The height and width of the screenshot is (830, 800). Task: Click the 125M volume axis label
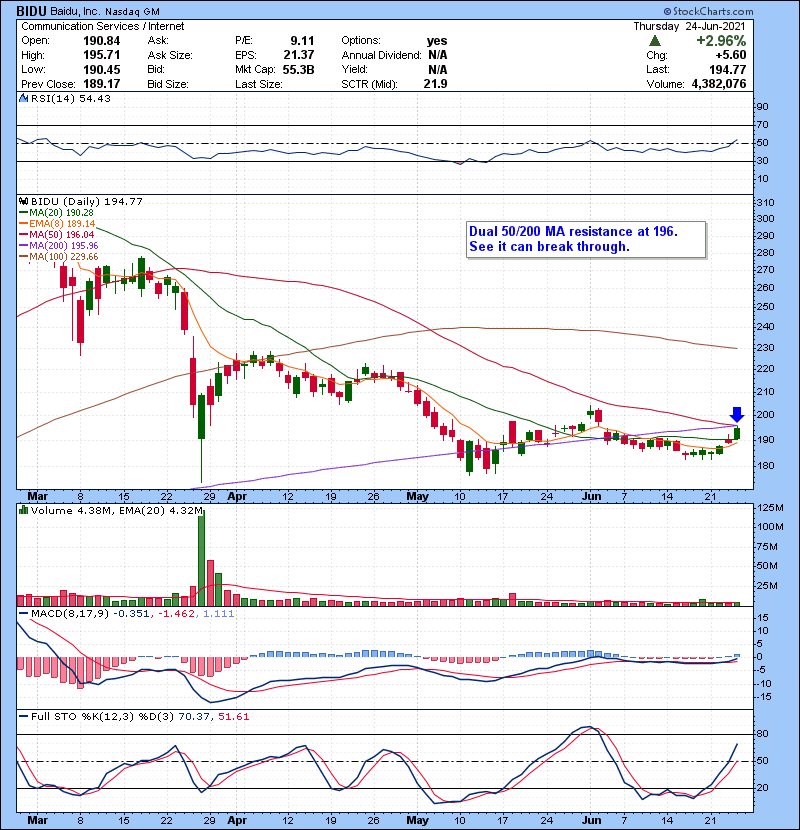coord(770,508)
